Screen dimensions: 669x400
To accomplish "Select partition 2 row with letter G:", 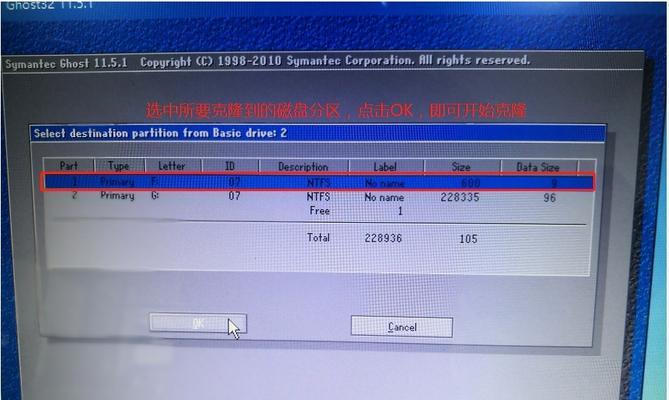I will pos(317,197).
